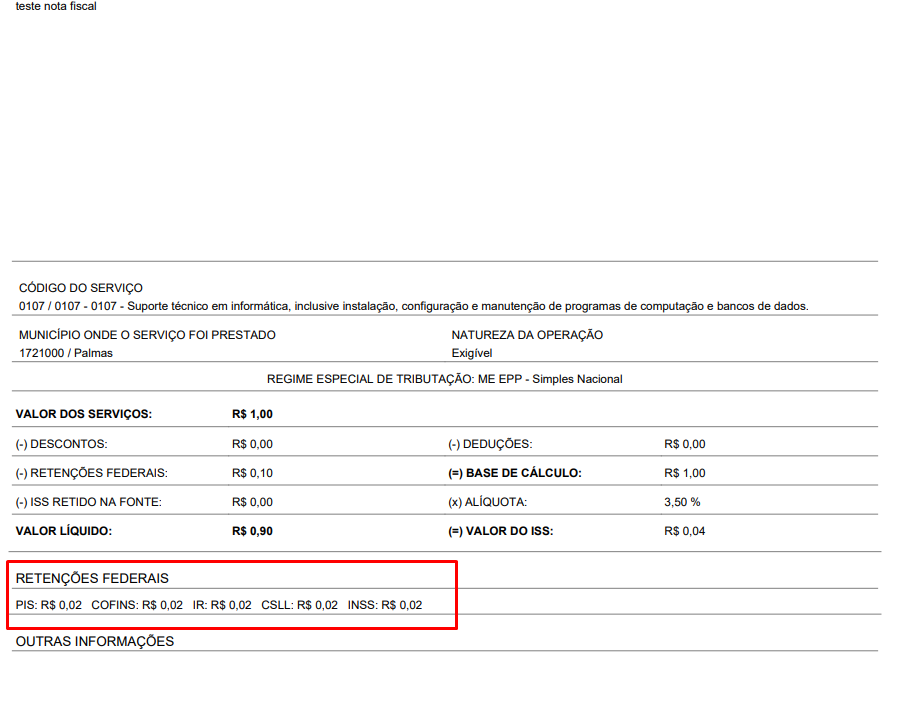
Task: Click the '3,50 %' aliquota value
Action: (x=682, y=502)
